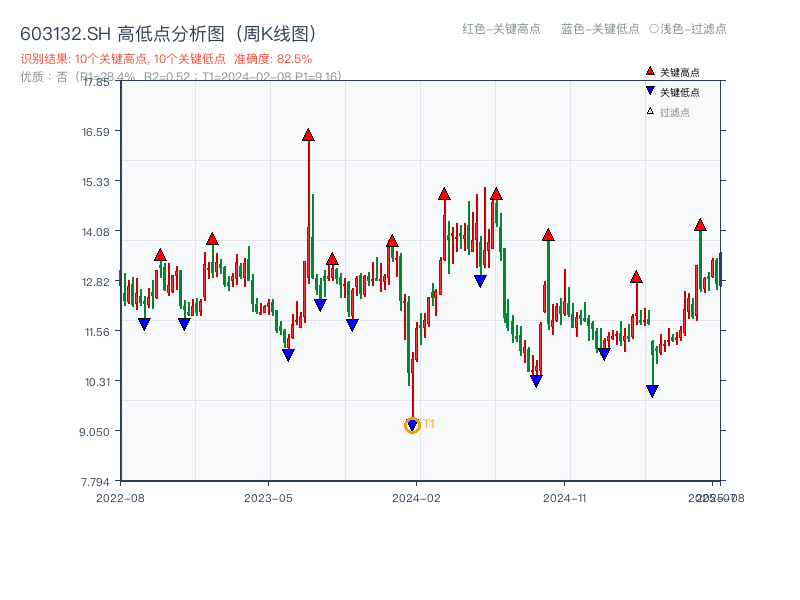Click the orange-circled T1 low marker
Image resolution: width=800 pixels, height=600 pixels.
click(412, 425)
